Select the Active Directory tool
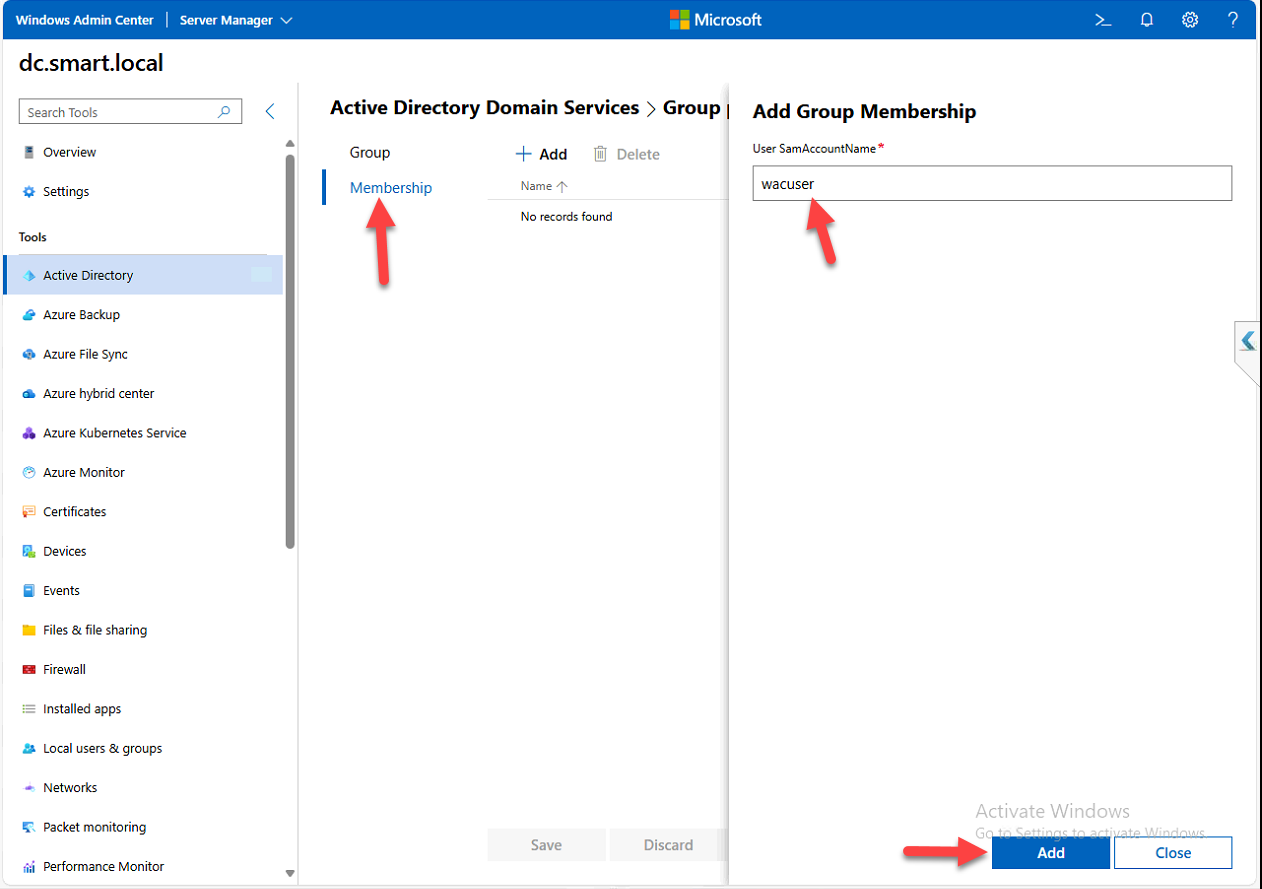Screen dimensions: 1262x889 143,275
